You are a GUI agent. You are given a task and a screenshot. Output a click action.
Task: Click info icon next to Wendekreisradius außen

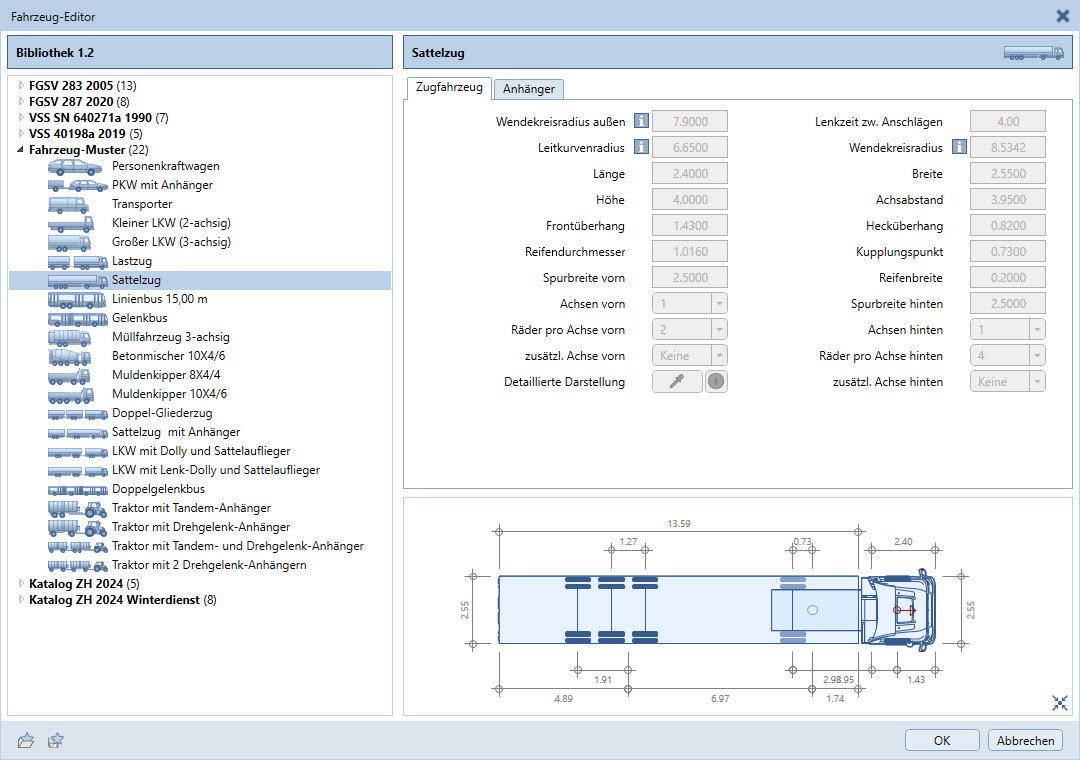(640, 122)
